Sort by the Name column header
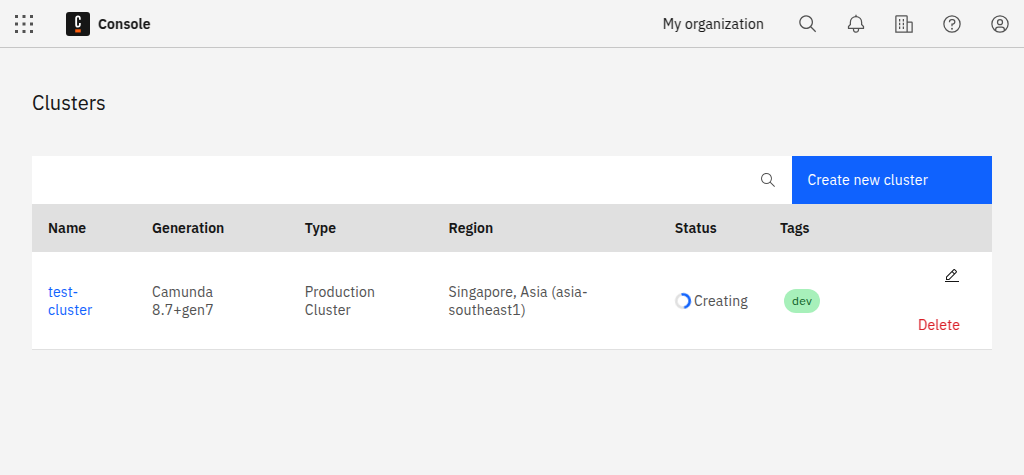This screenshot has width=1024, height=475. coord(67,228)
